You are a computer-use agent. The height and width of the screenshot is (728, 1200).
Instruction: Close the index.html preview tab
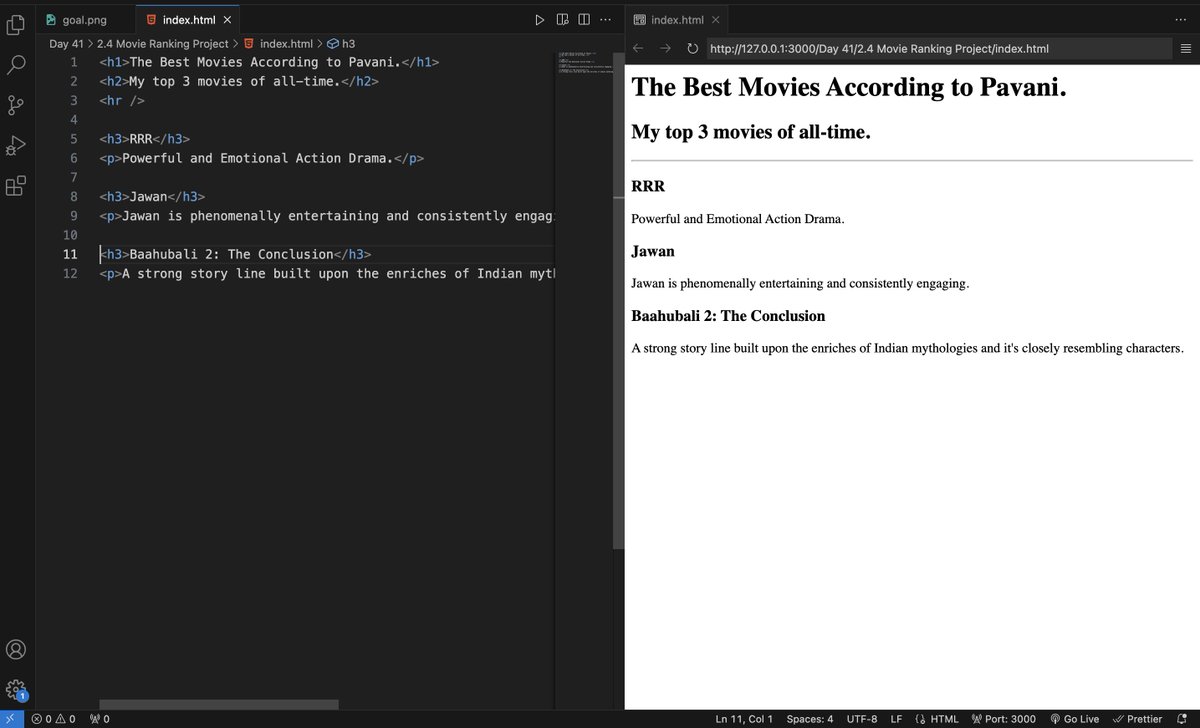coord(715,20)
